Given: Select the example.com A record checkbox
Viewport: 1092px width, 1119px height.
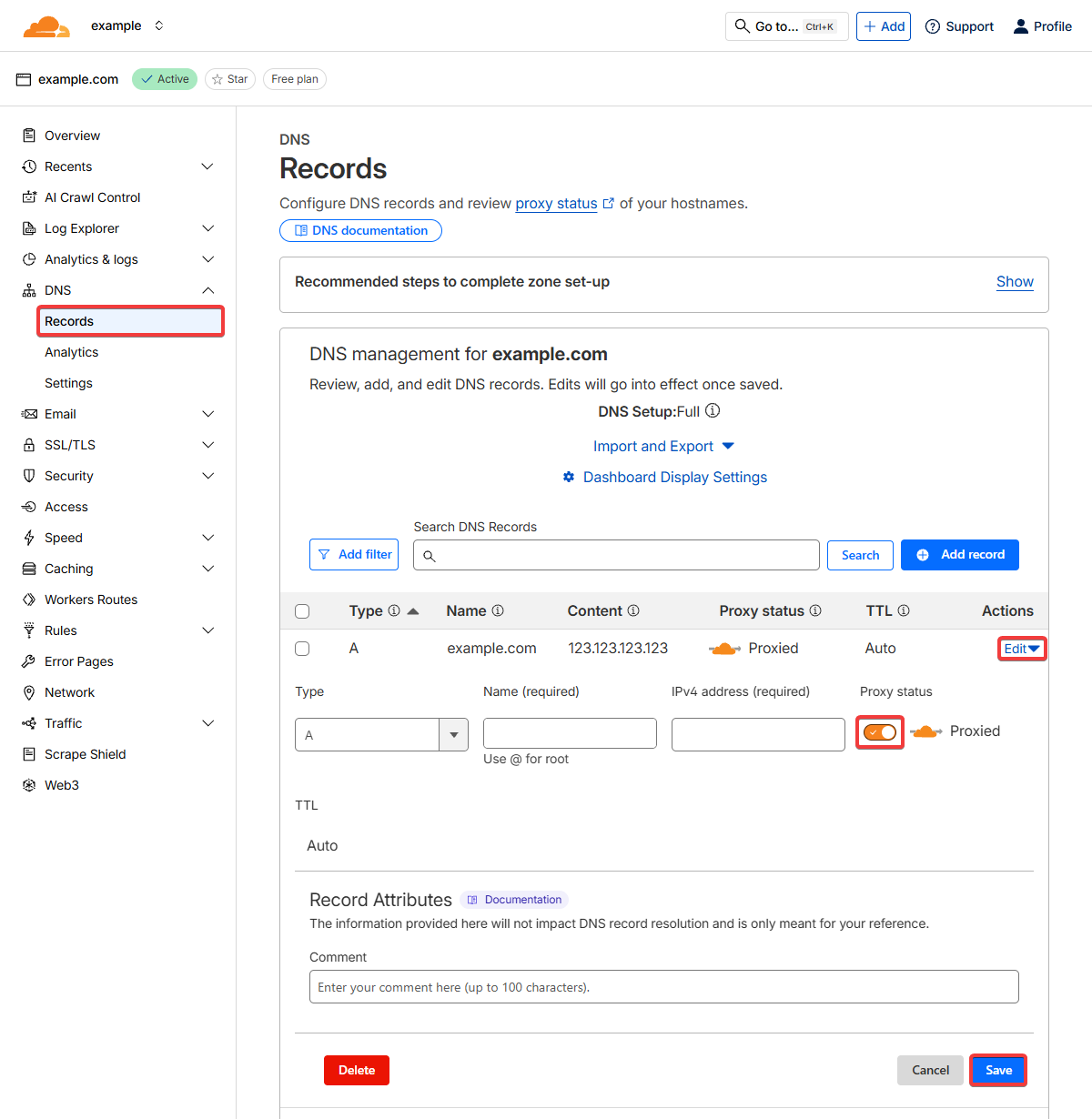Looking at the screenshot, I should 302,649.
